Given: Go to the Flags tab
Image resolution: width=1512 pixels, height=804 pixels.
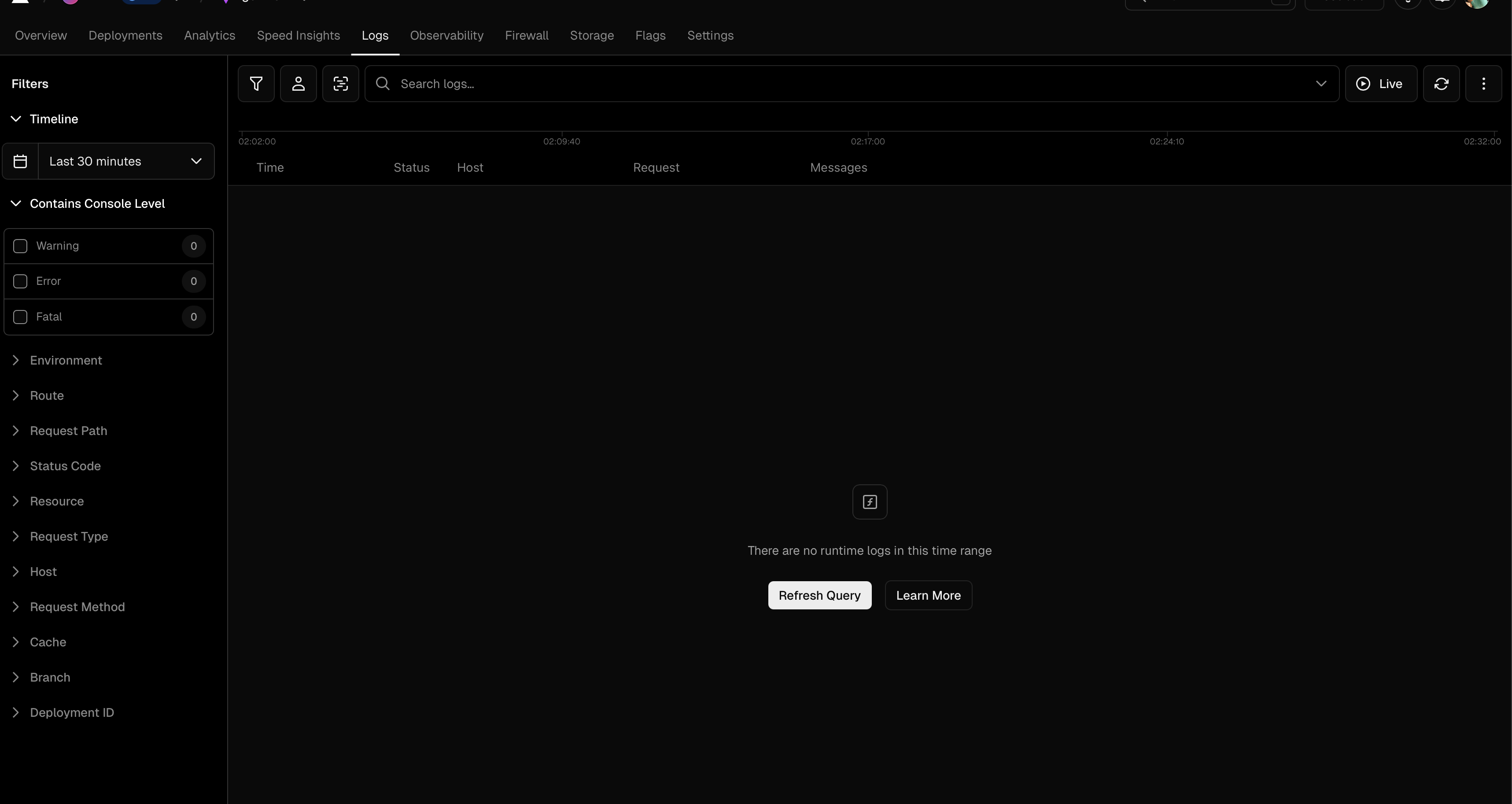Looking at the screenshot, I should [x=650, y=36].
